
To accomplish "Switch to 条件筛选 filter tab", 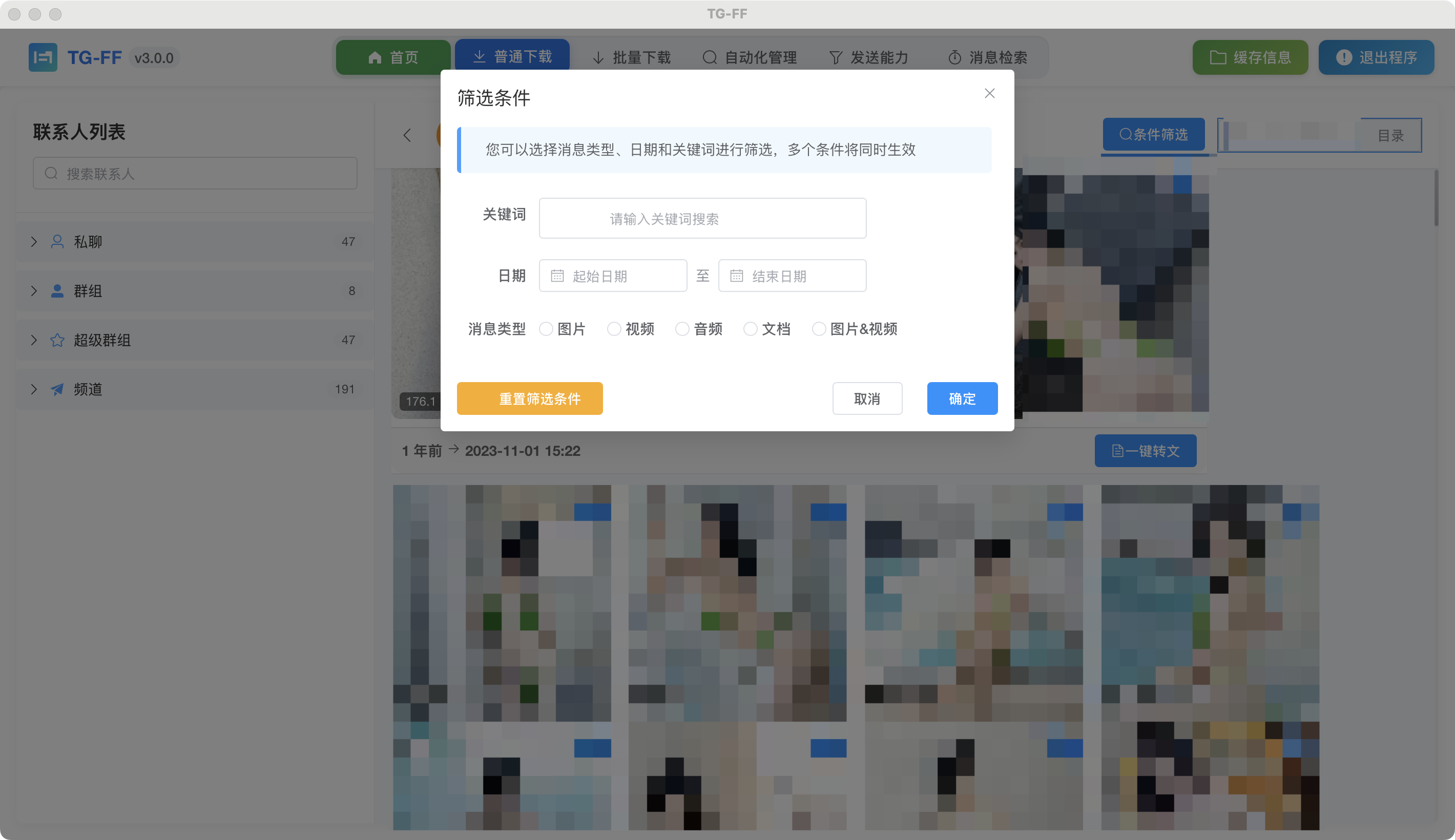I will (x=1153, y=134).
